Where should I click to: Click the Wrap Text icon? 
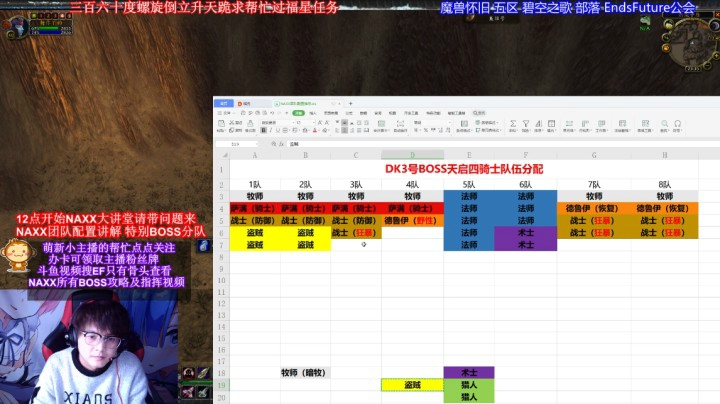pyautogui.click(x=400, y=123)
